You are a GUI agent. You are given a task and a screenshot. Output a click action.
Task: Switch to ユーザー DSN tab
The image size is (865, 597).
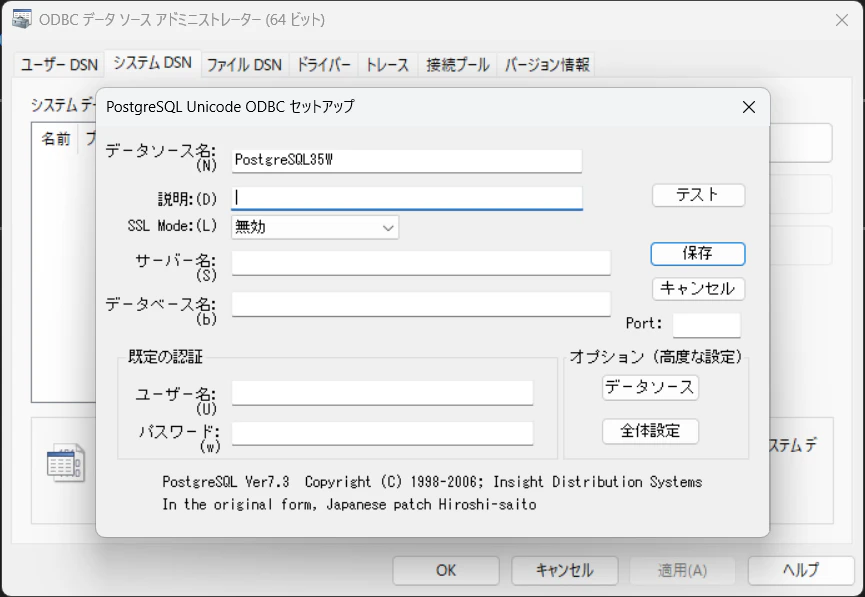[59, 65]
